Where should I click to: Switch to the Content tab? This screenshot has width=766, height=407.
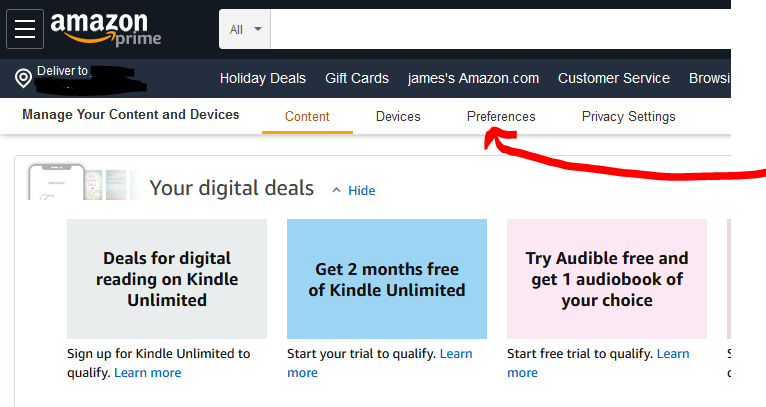(x=307, y=117)
